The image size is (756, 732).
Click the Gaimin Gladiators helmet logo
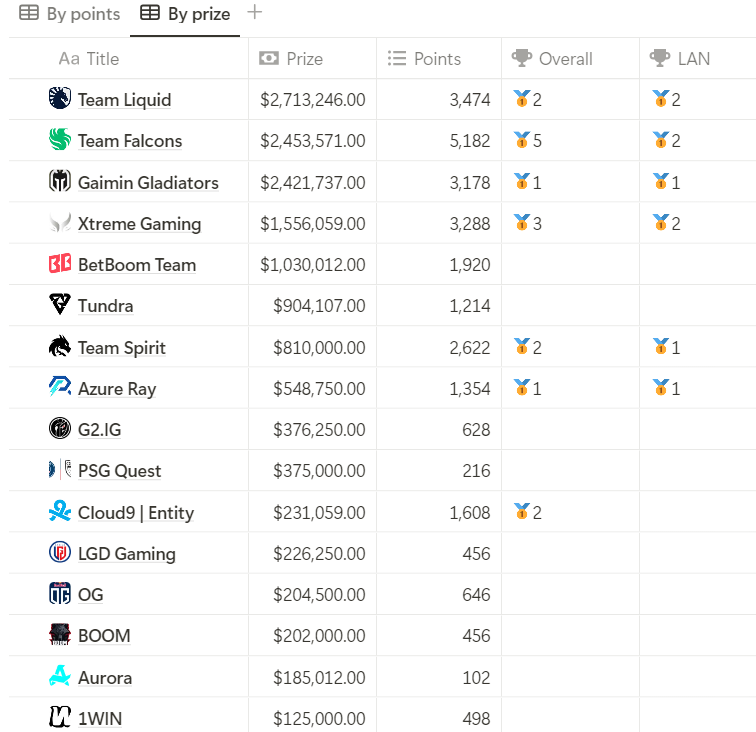point(60,181)
